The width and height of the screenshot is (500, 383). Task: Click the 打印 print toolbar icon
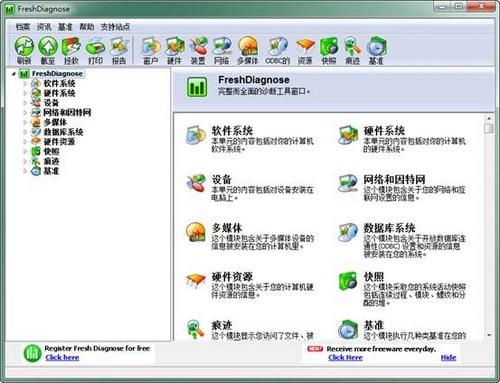point(95,46)
